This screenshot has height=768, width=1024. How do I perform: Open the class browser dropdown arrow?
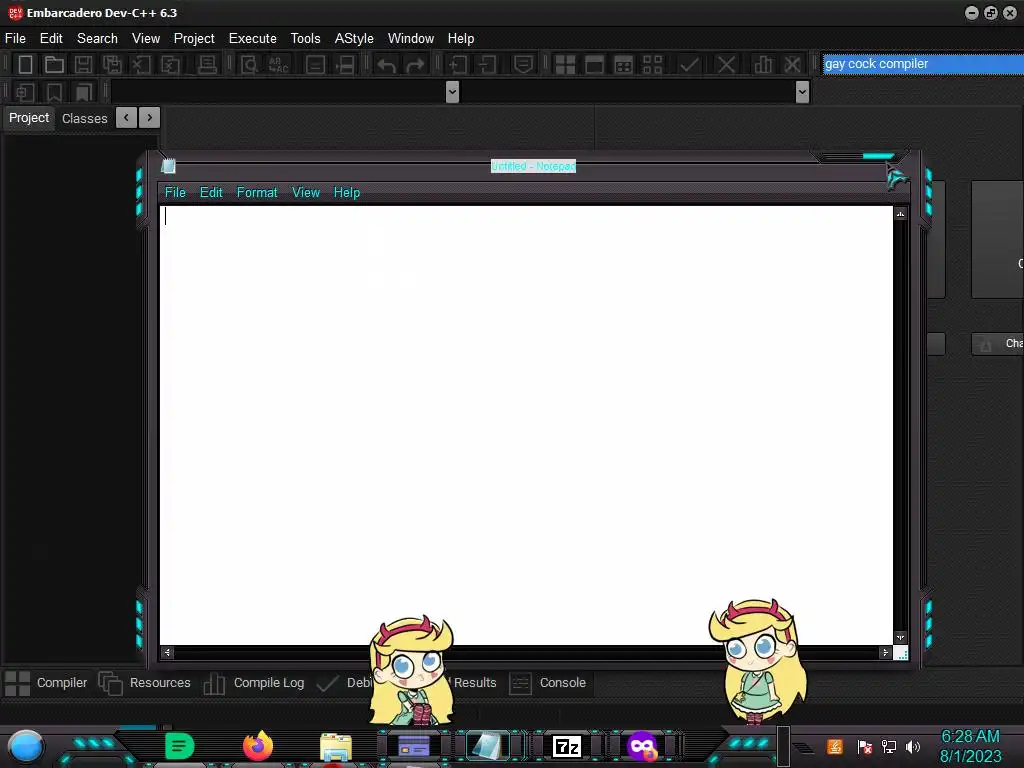(452, 92)
